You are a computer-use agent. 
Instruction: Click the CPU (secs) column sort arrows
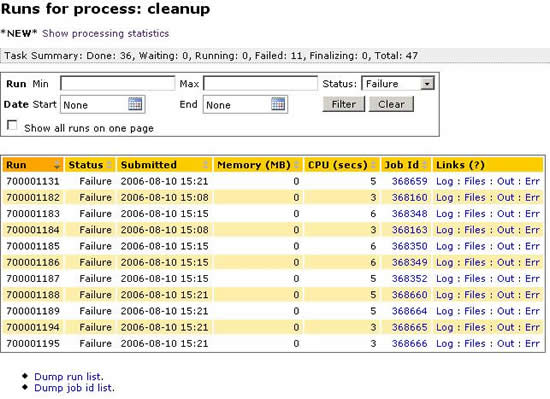tap(373, 165)
